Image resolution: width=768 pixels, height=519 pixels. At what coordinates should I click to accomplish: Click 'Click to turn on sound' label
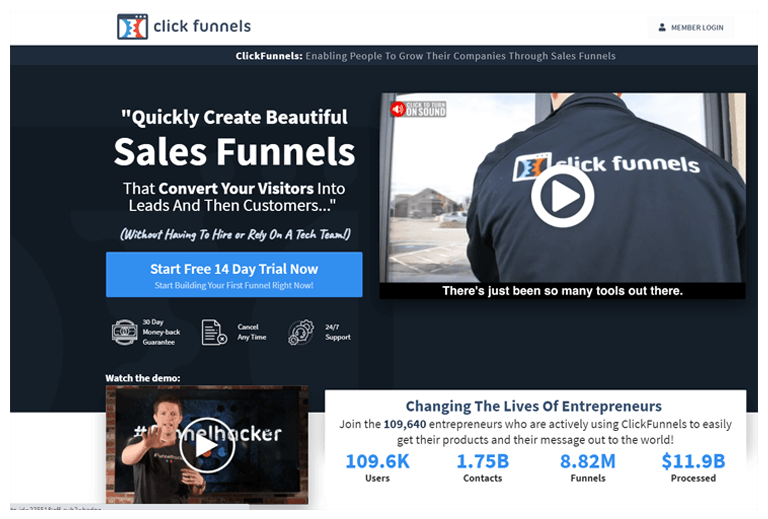(x=426, y=109)
